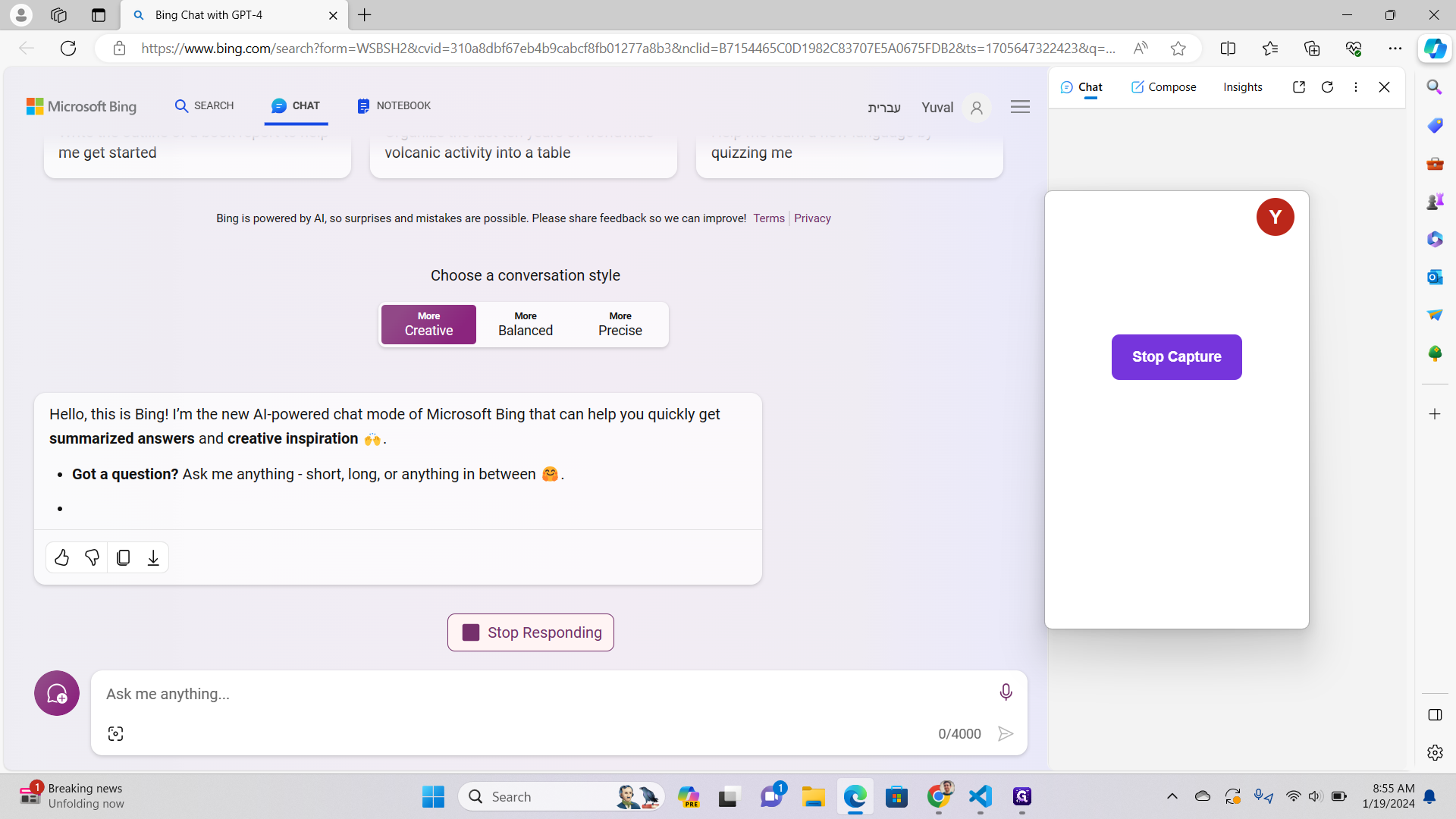The width and height of the screenshot is (1456, 819).
Task: Click the address bar URL field
Action: tap(628, 49)
